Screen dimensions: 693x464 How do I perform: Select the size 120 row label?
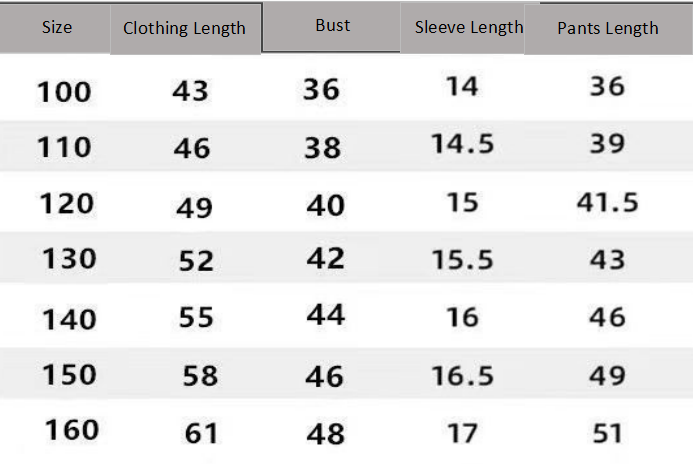66,204
